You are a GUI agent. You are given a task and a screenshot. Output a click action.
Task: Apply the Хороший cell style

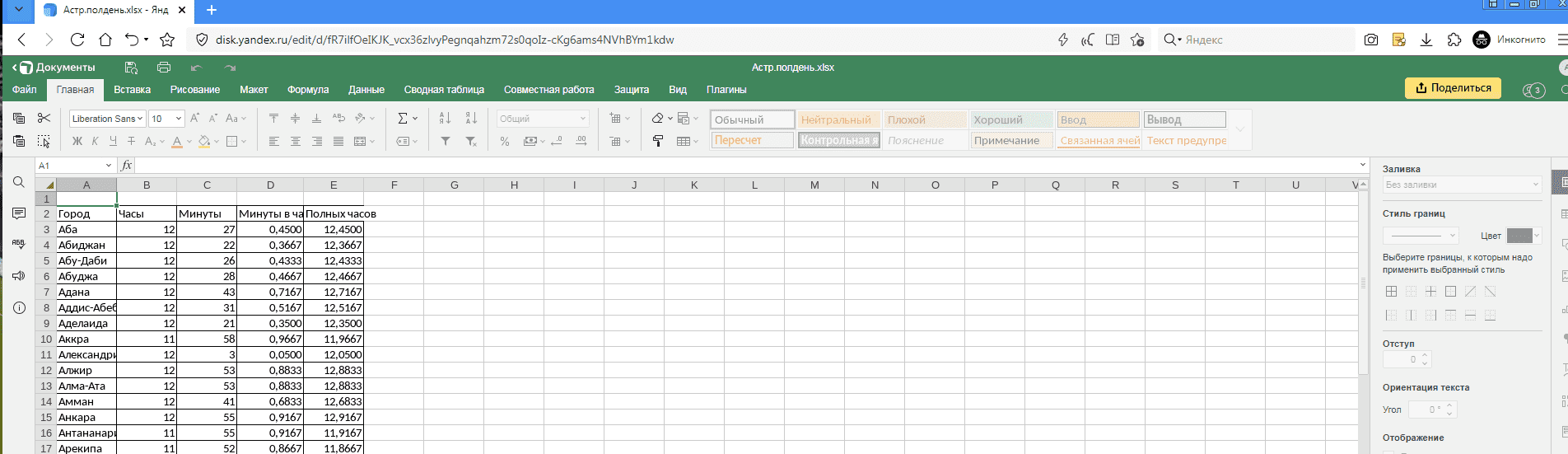(x=1011, y=119)
